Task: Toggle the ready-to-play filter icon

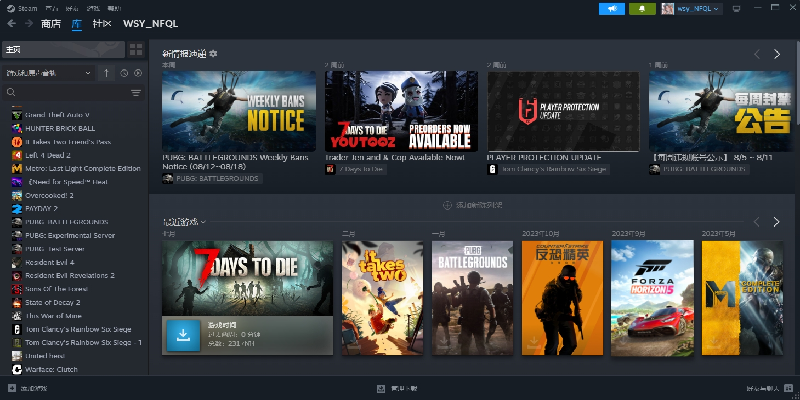Action: tap(138, 73)
